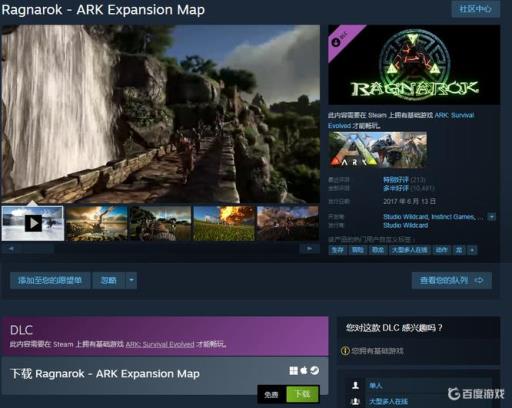
Task: Select the third screenshot thumbnail with the grassy field
Action: (x=160, y=223)
